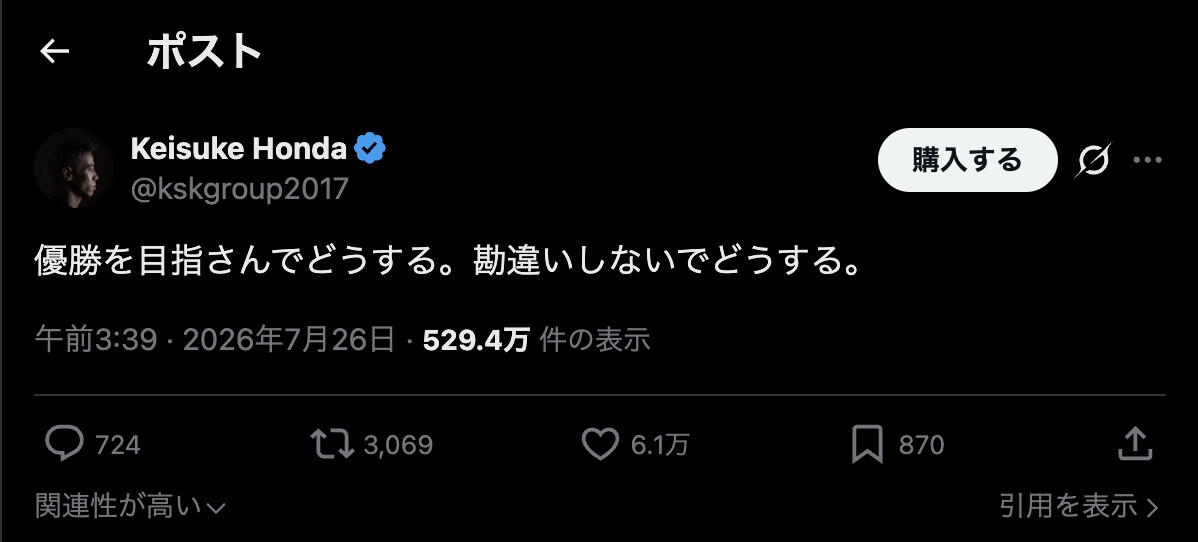
Task: Bookmark this post
Action: click(867, 444)
